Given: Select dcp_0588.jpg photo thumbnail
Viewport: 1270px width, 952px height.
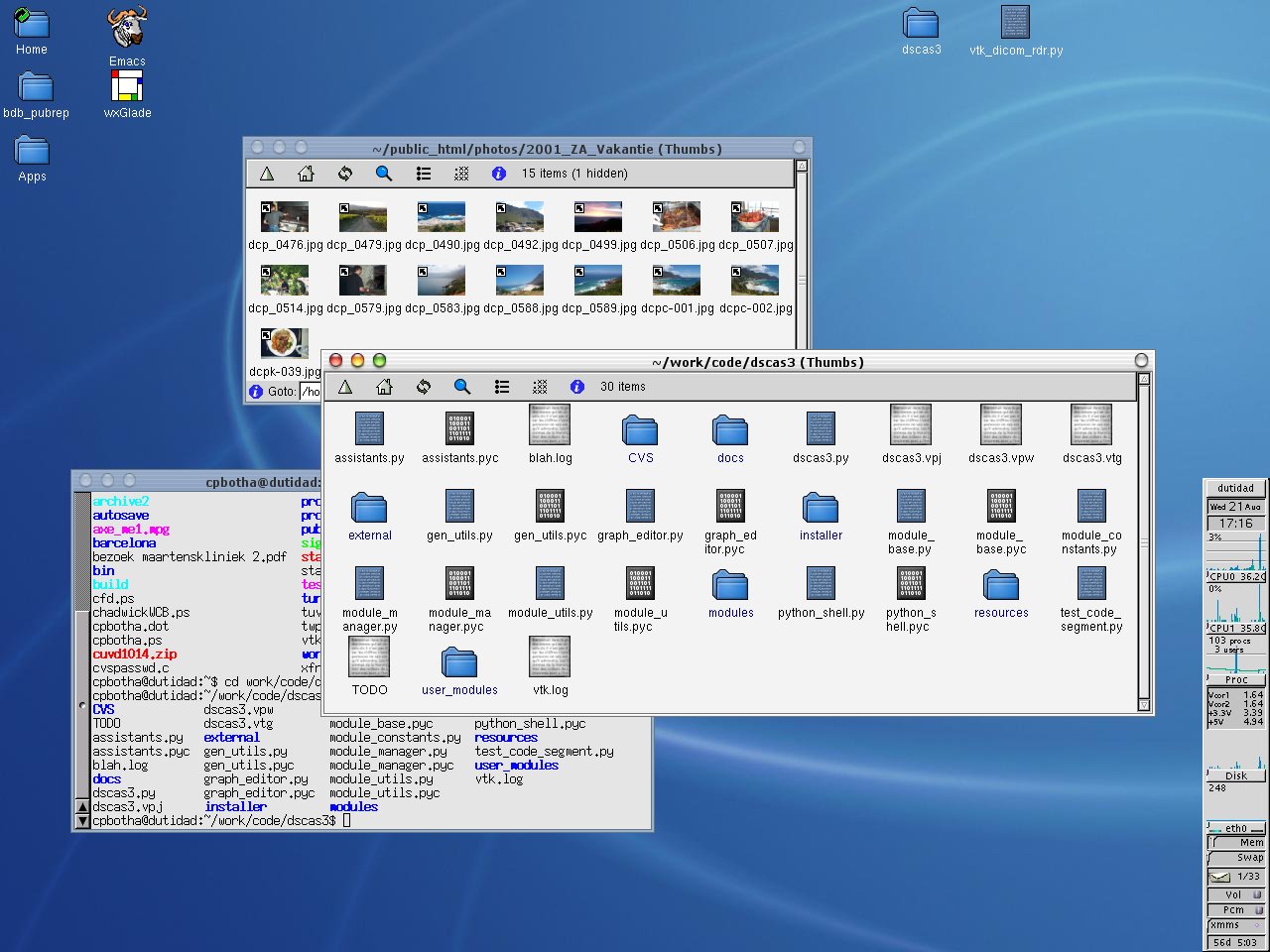Looking at the screenshot, I should (520, 280).
